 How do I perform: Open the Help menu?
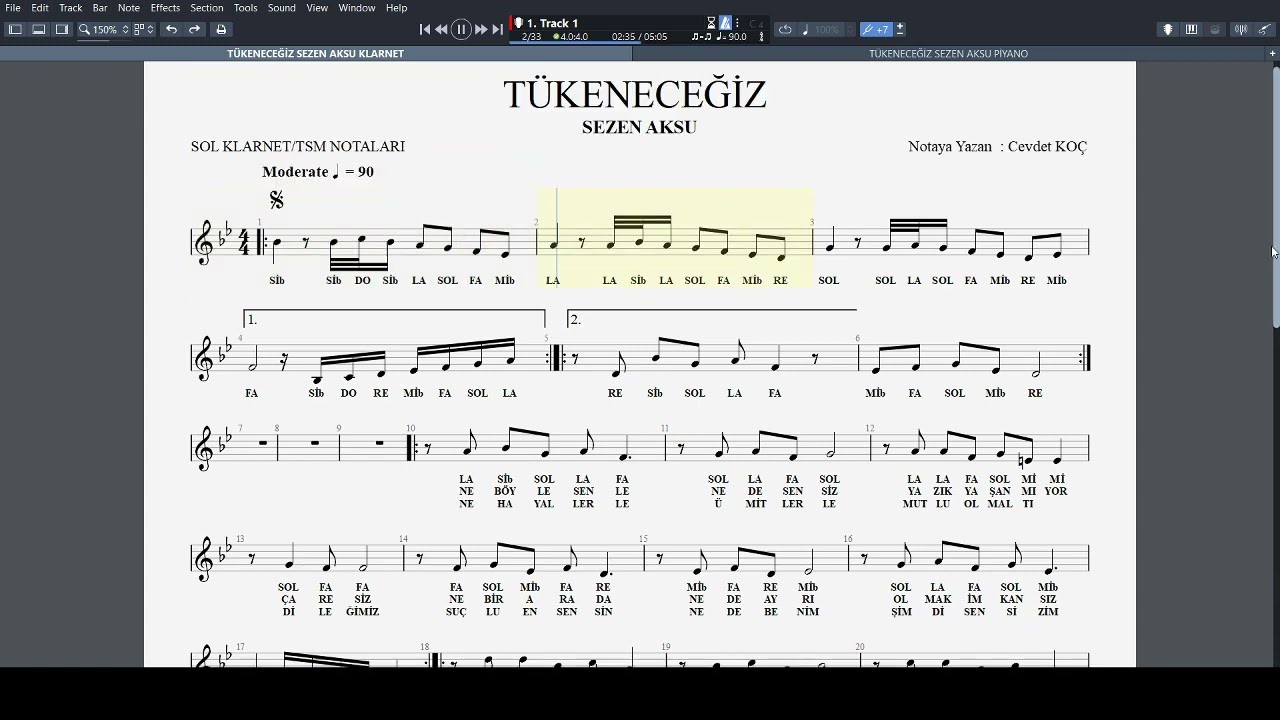coord(397,8)
